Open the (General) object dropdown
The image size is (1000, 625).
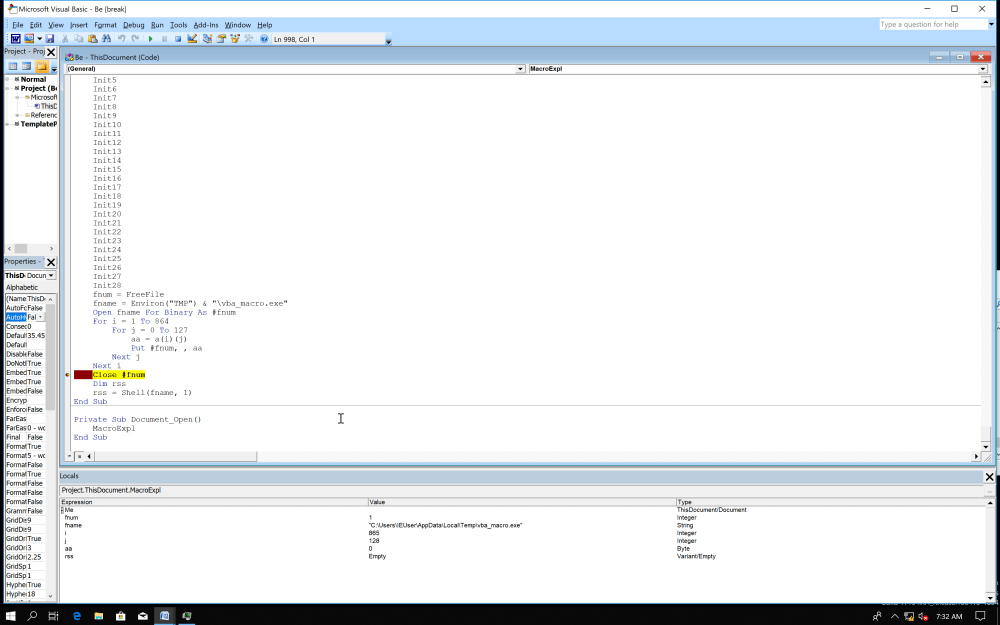(519, 68)
